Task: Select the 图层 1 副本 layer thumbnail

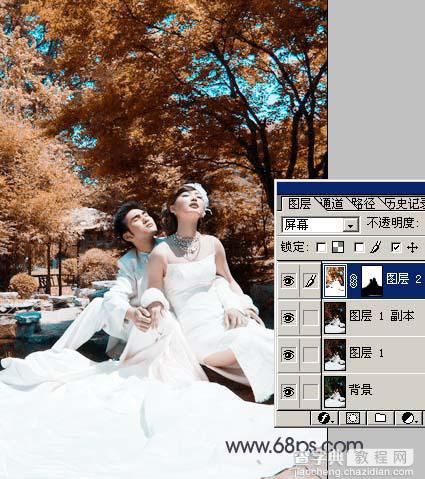Action: pos(335,318)
